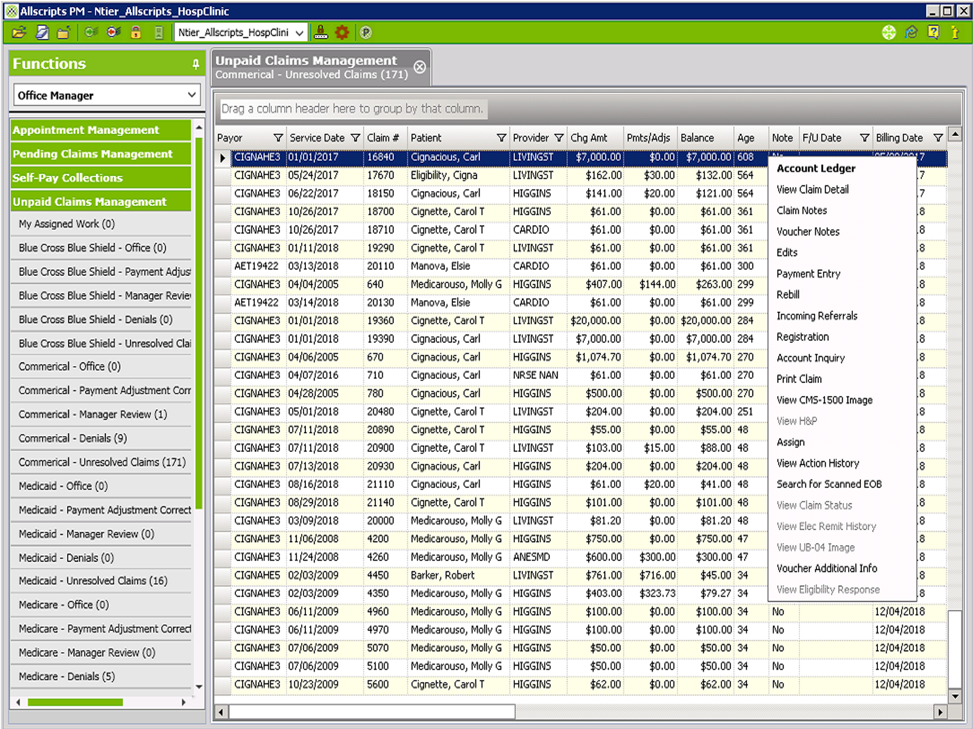Select View CMS-1500 Image menu entry
Image resolution: width=974 pixels, height=729 pixels.
(824, 400)
